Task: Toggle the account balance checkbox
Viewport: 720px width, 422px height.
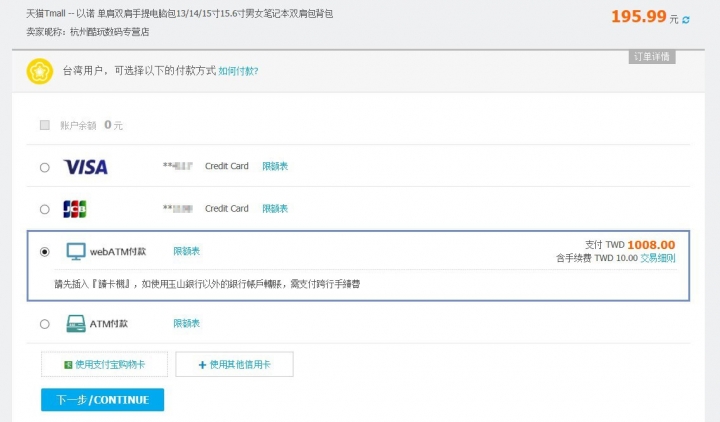Action: tap(45, 125)
